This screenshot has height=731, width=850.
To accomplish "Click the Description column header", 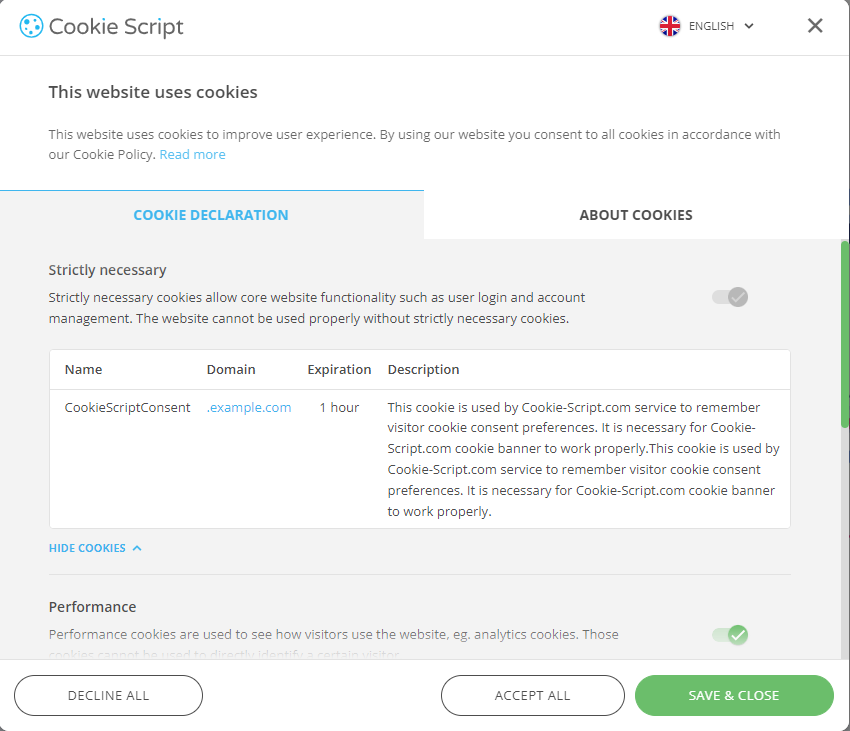I will pos(423,369).
